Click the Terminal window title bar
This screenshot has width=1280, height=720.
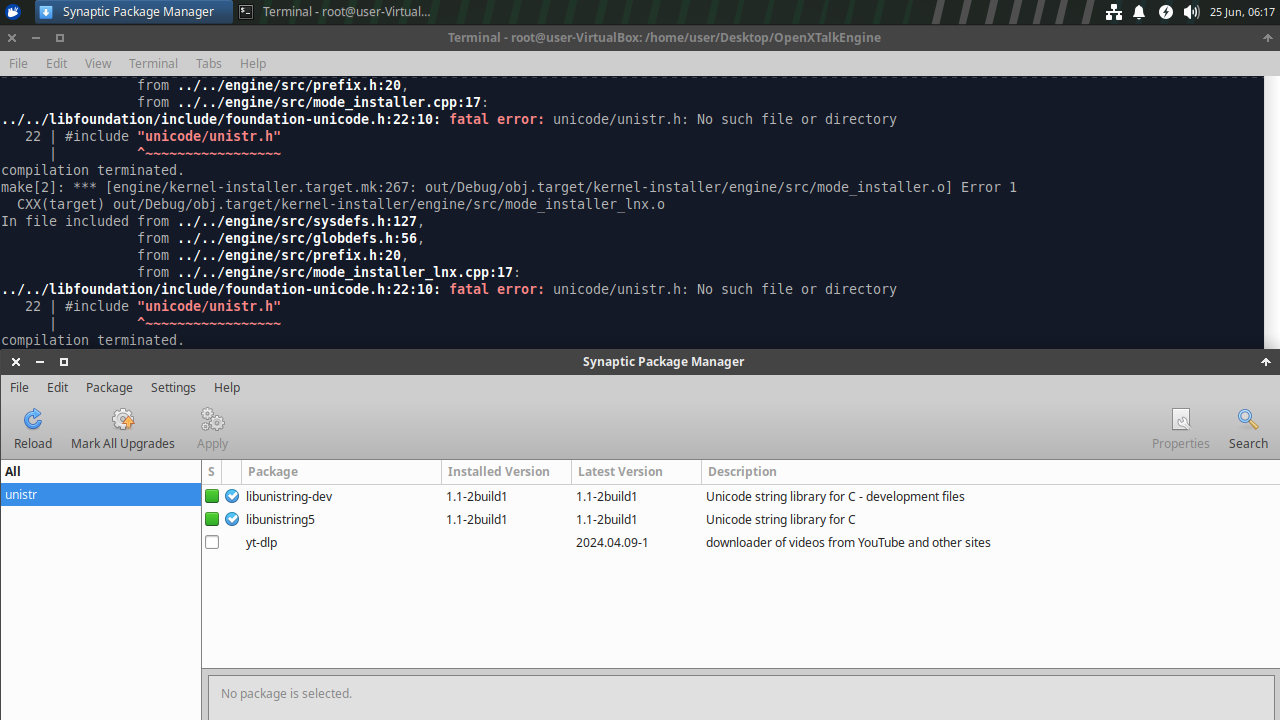(664, 37)
